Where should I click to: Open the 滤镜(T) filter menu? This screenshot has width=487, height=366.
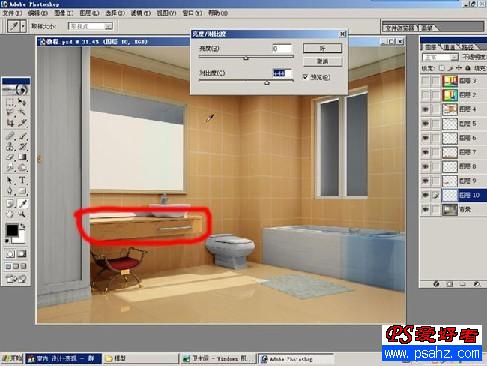[140, 13]
